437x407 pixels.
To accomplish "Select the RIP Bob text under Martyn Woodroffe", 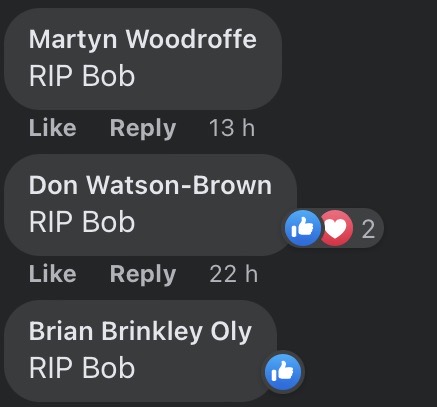I will [x=82, y=76].
